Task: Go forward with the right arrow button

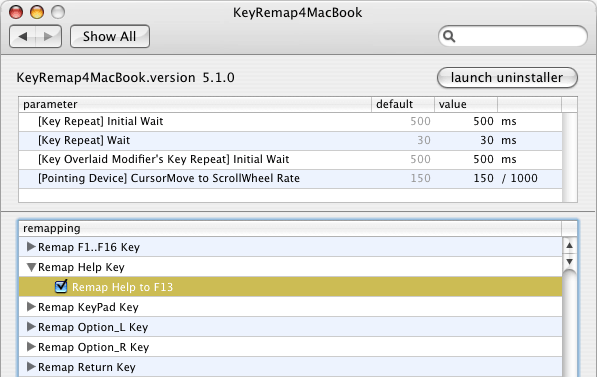Action: click(48, 37)
